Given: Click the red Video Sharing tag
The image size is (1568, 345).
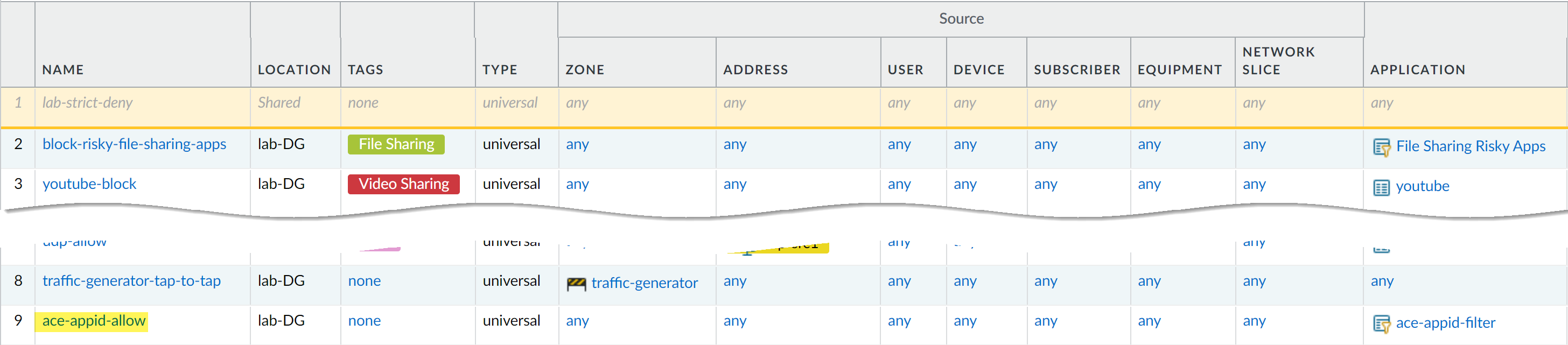Looking at the screenshot, I should tap(403, 184).
